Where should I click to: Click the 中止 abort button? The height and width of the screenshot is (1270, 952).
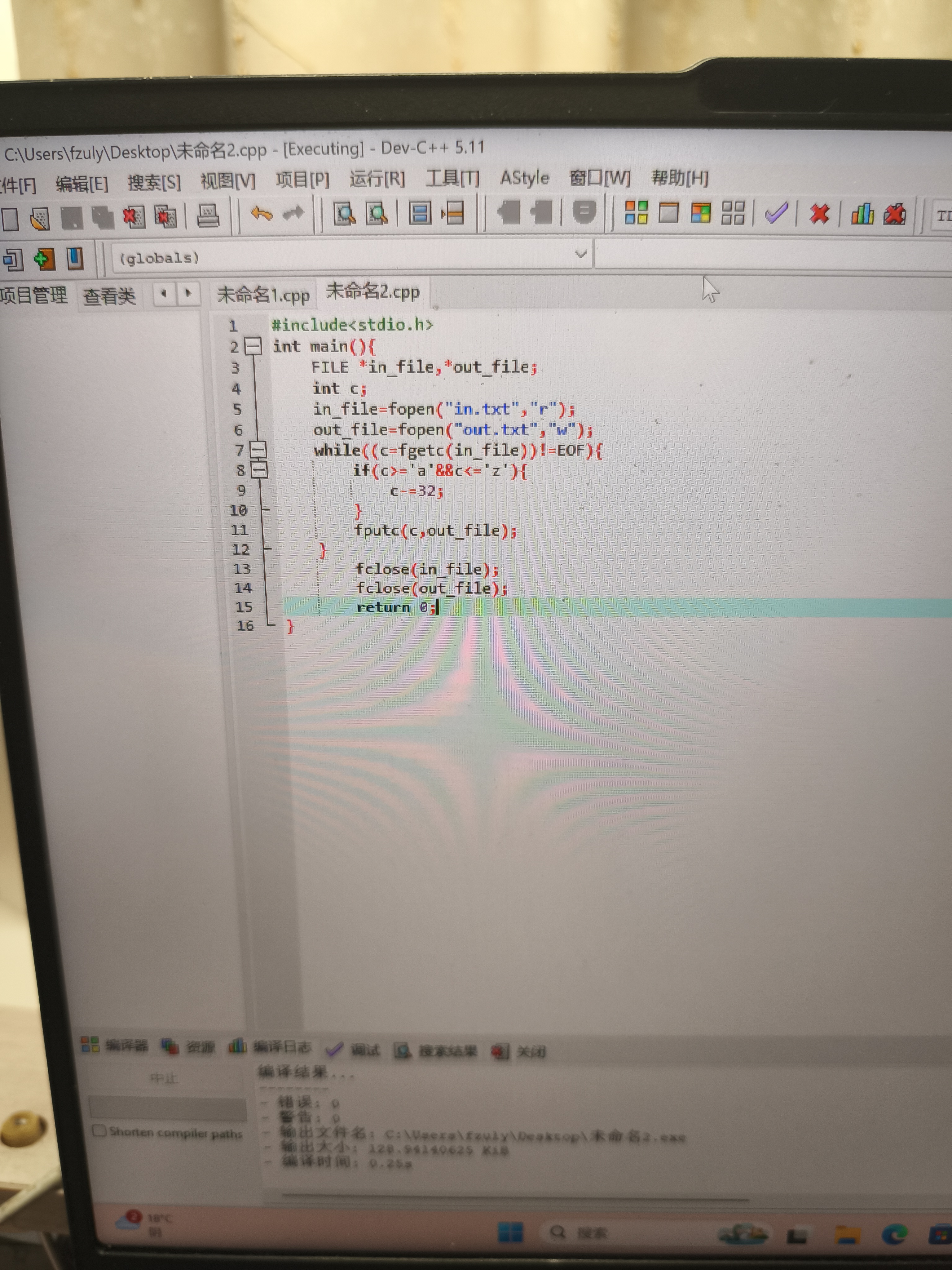click(x=164, y=1078)
